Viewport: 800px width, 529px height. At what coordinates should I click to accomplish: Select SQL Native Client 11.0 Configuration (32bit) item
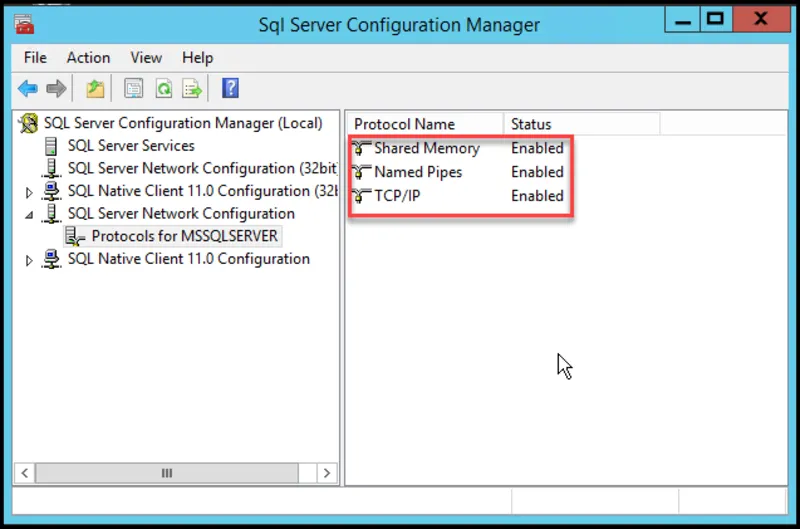pyautogui.click(x=203, y=191)
